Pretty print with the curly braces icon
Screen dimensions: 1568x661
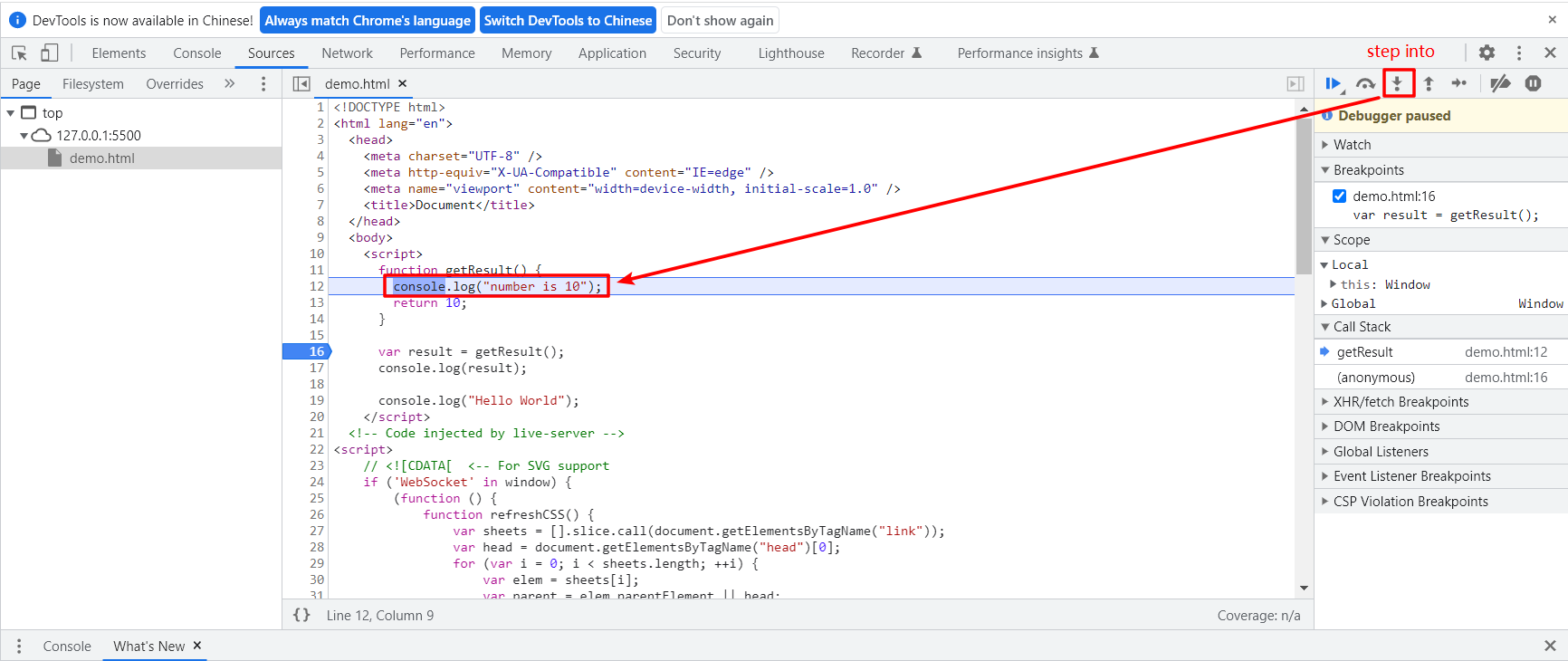pos(301,615)
